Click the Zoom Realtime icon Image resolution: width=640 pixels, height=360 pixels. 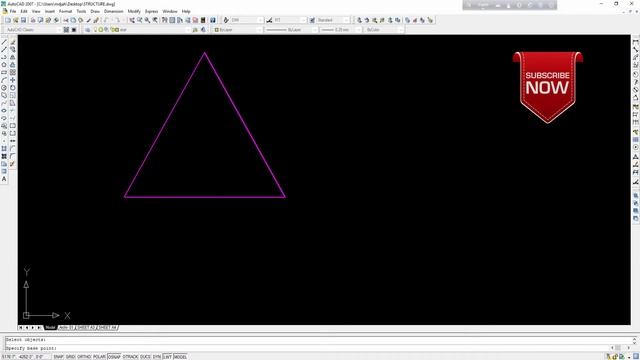pyautogui.click(x=140, y=20)
